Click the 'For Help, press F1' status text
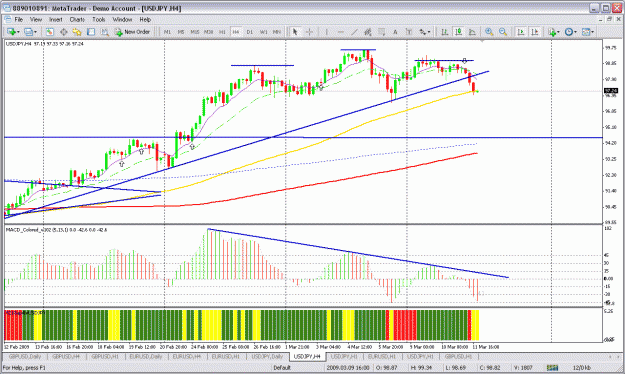 point(24,368)
